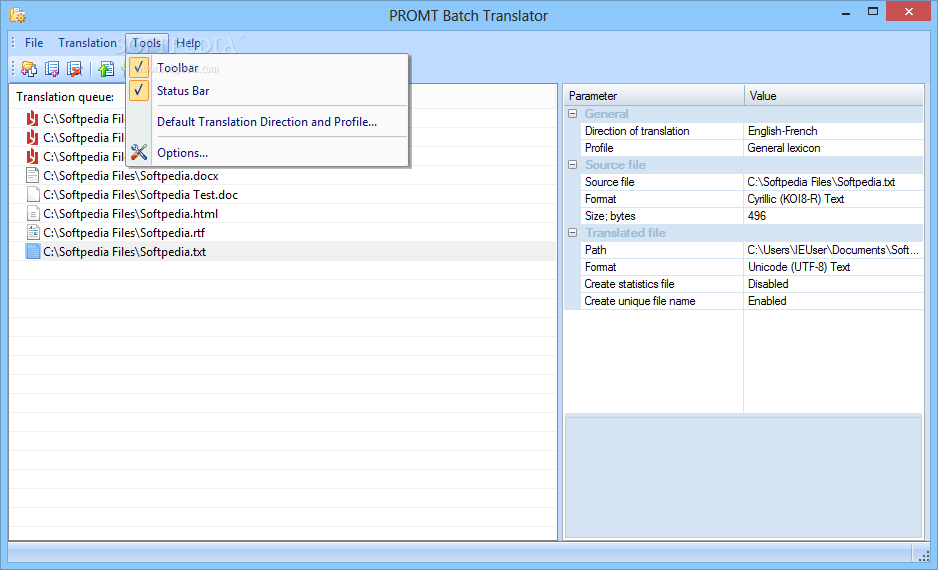Click the menu bar drag handle beside File
938x570 pixels.
(x=14, y=43)
